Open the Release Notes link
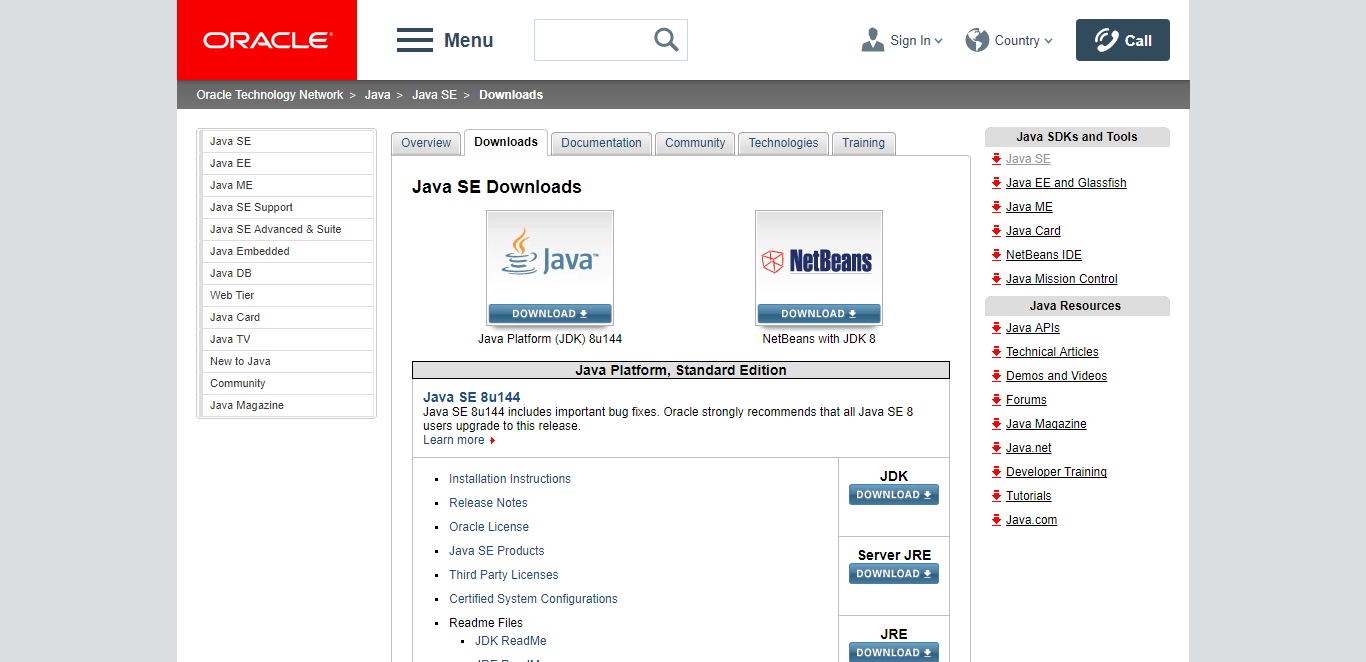Viewport: 1366px width, 662px height. coord(488,503)
